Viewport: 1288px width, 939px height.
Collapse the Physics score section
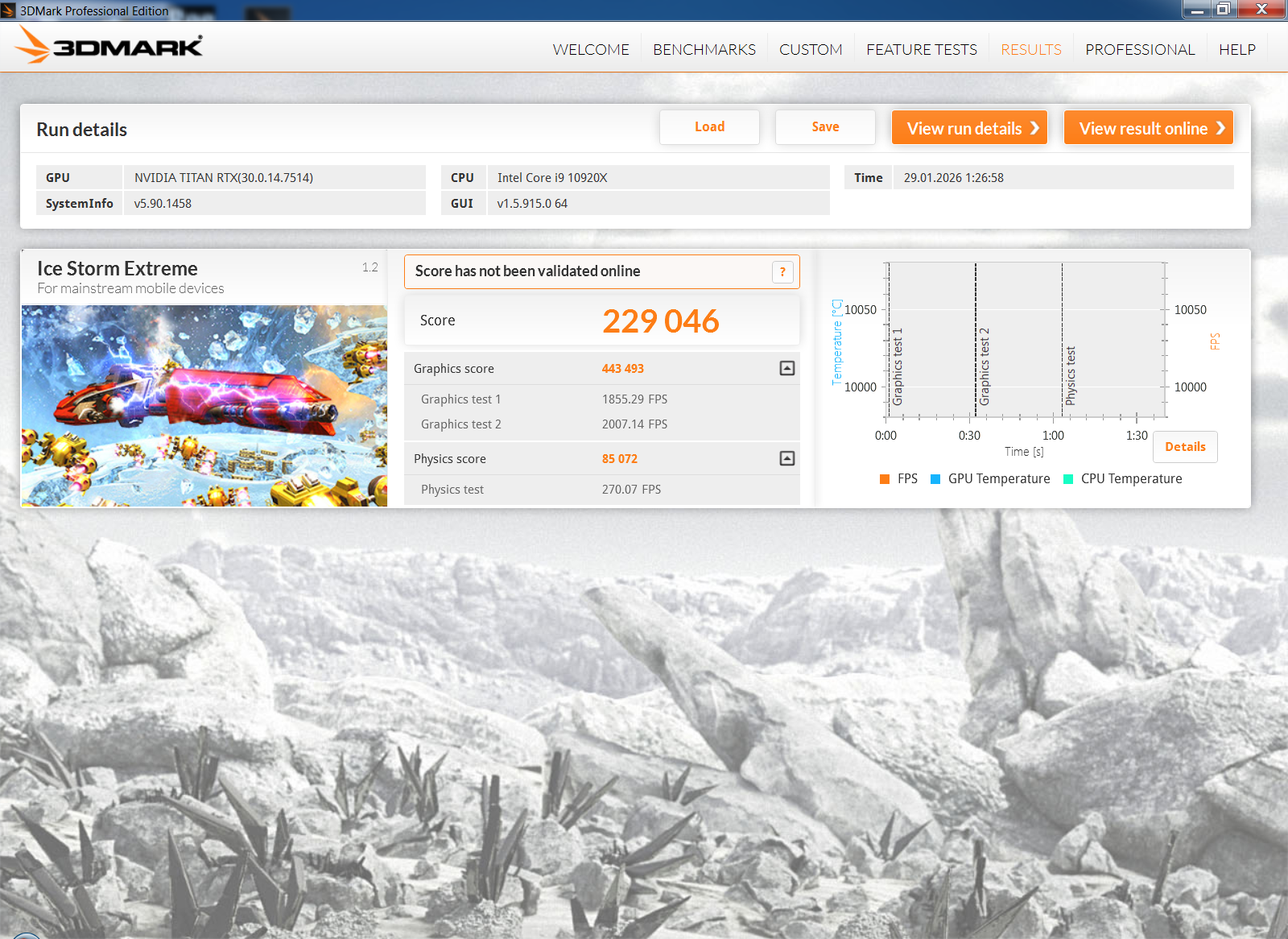(x=787, y=458)
